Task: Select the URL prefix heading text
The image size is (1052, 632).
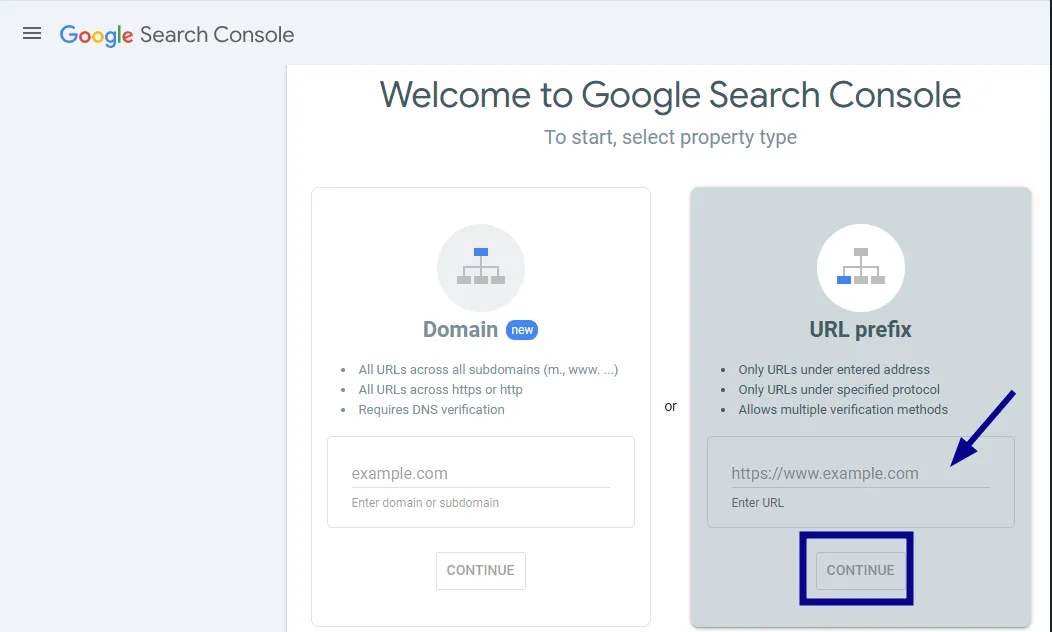Action: click(x=860, y=329)
